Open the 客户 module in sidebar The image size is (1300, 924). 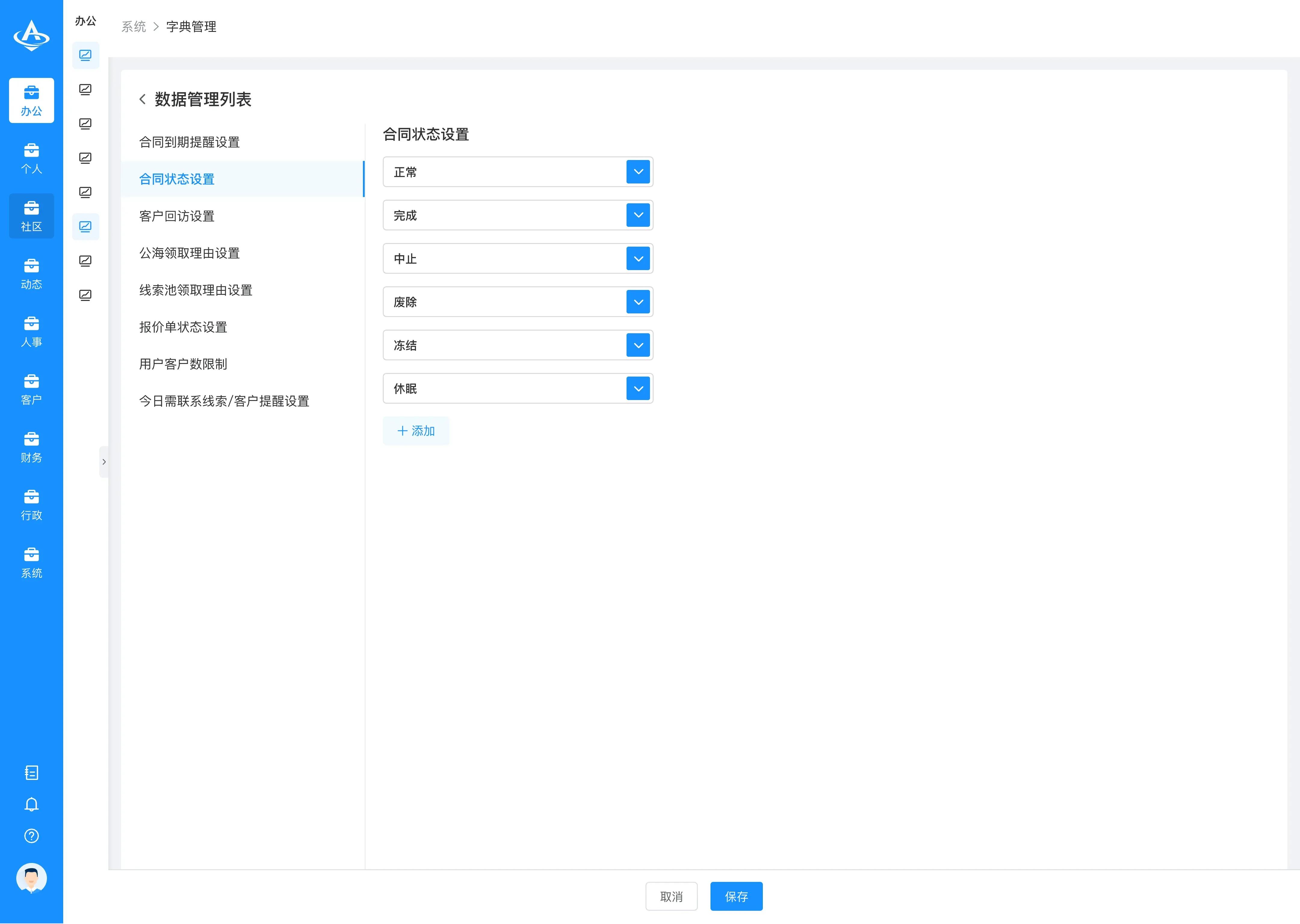[31, 389]
